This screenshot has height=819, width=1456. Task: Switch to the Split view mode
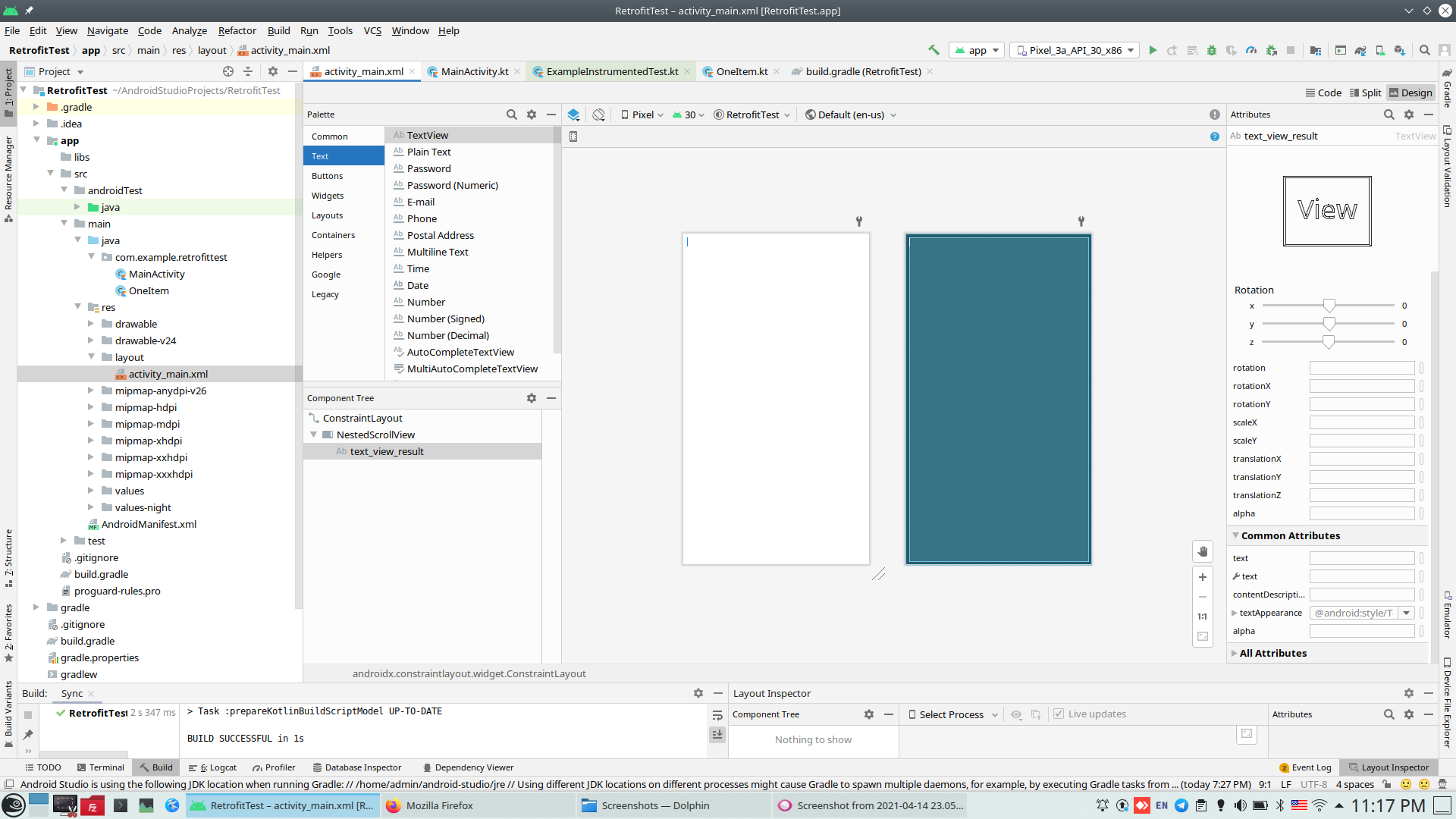click(x=1365, y=93)
